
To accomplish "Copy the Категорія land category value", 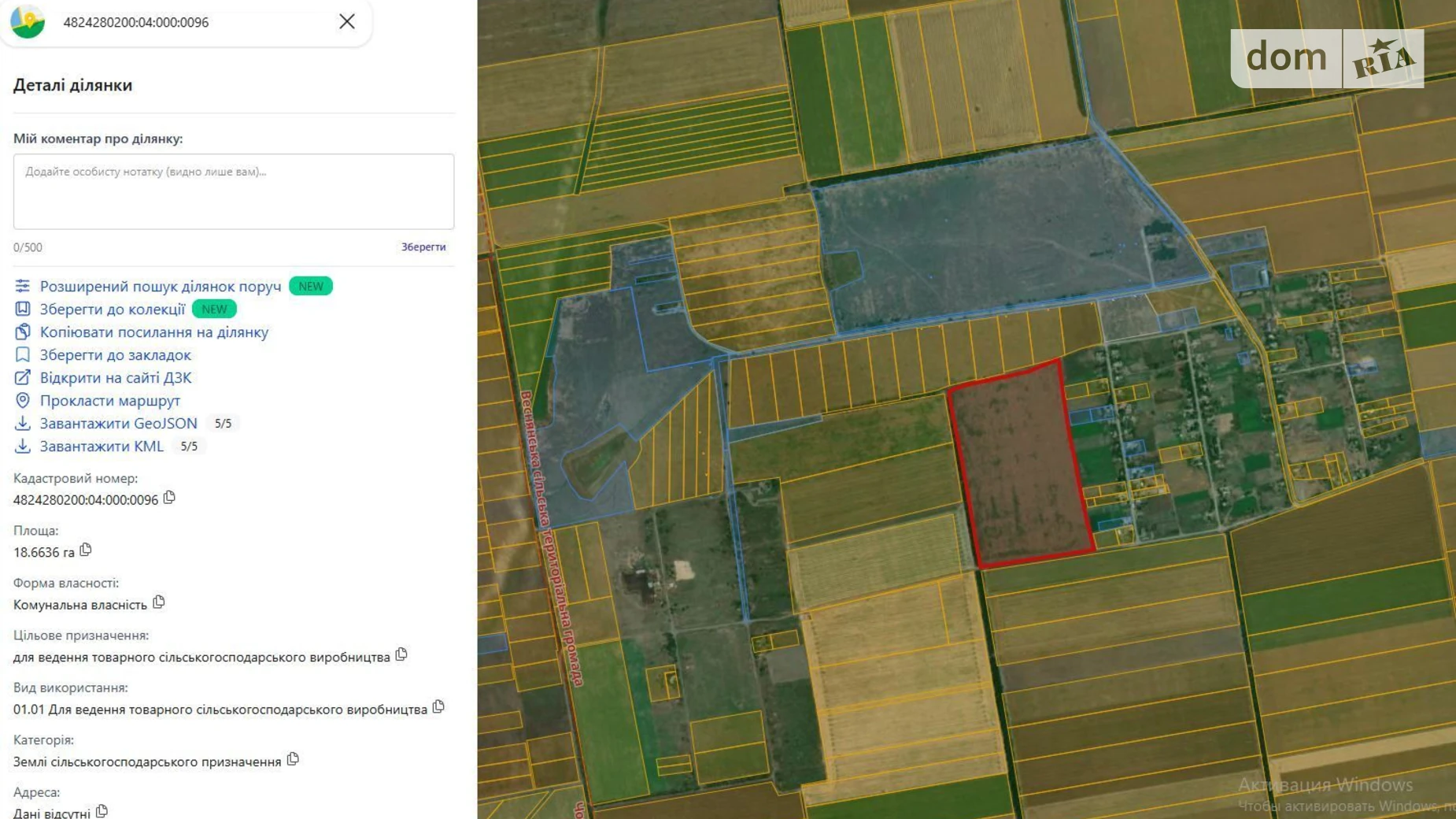I will (293, 759).
